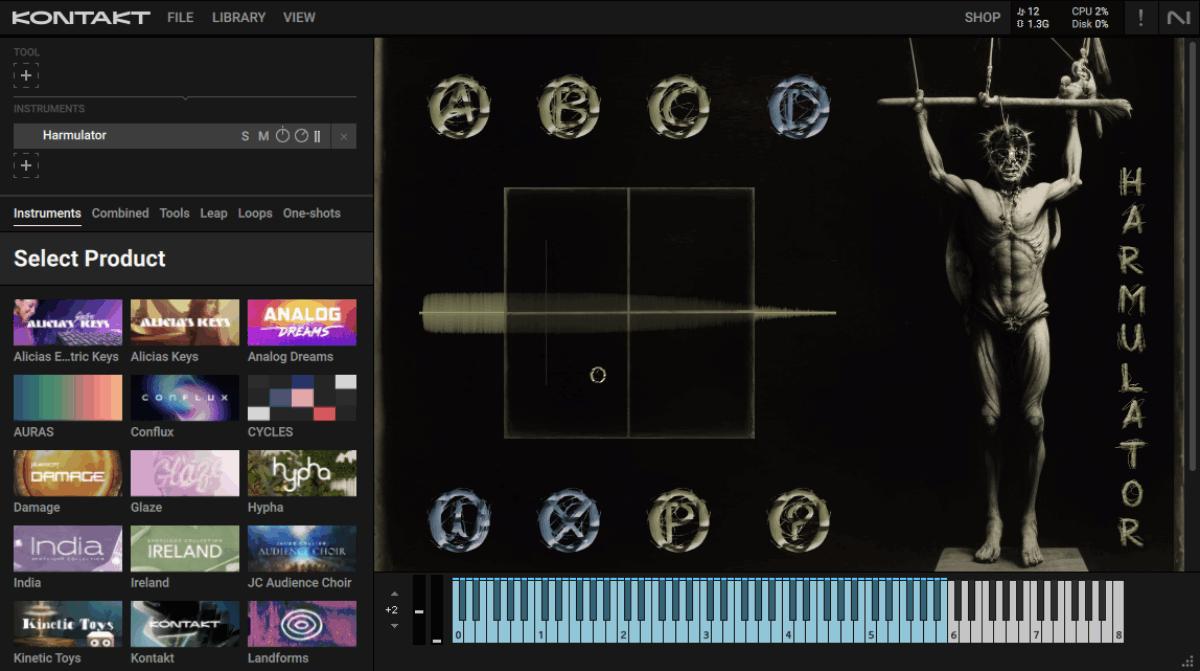Select the Ireland product thumbnail

tap(185, 548)
